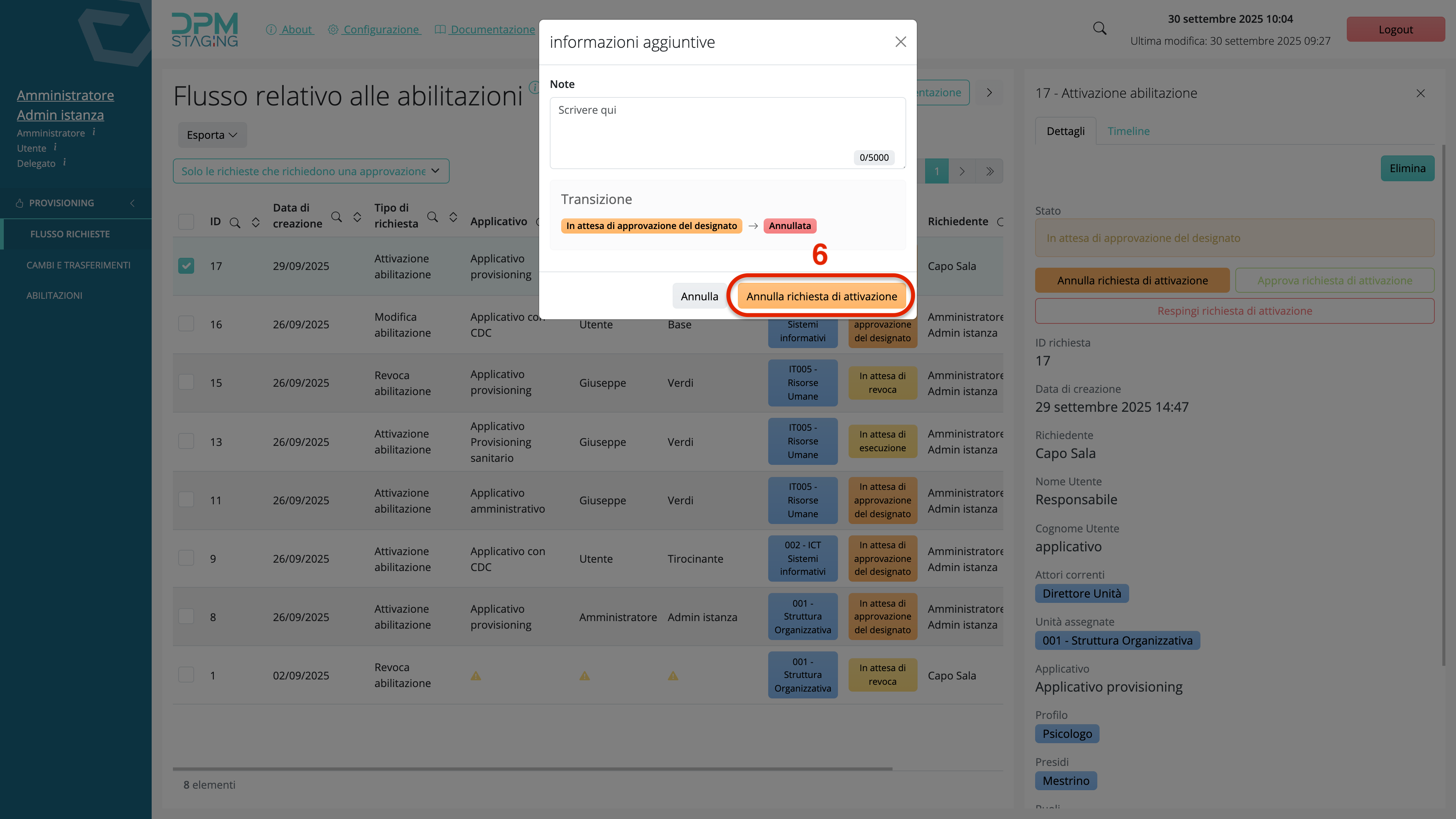This screenshot has width=1456, height=819.
Task: Close the informazioni aggiuntive dialog
Action: point(901,42)
